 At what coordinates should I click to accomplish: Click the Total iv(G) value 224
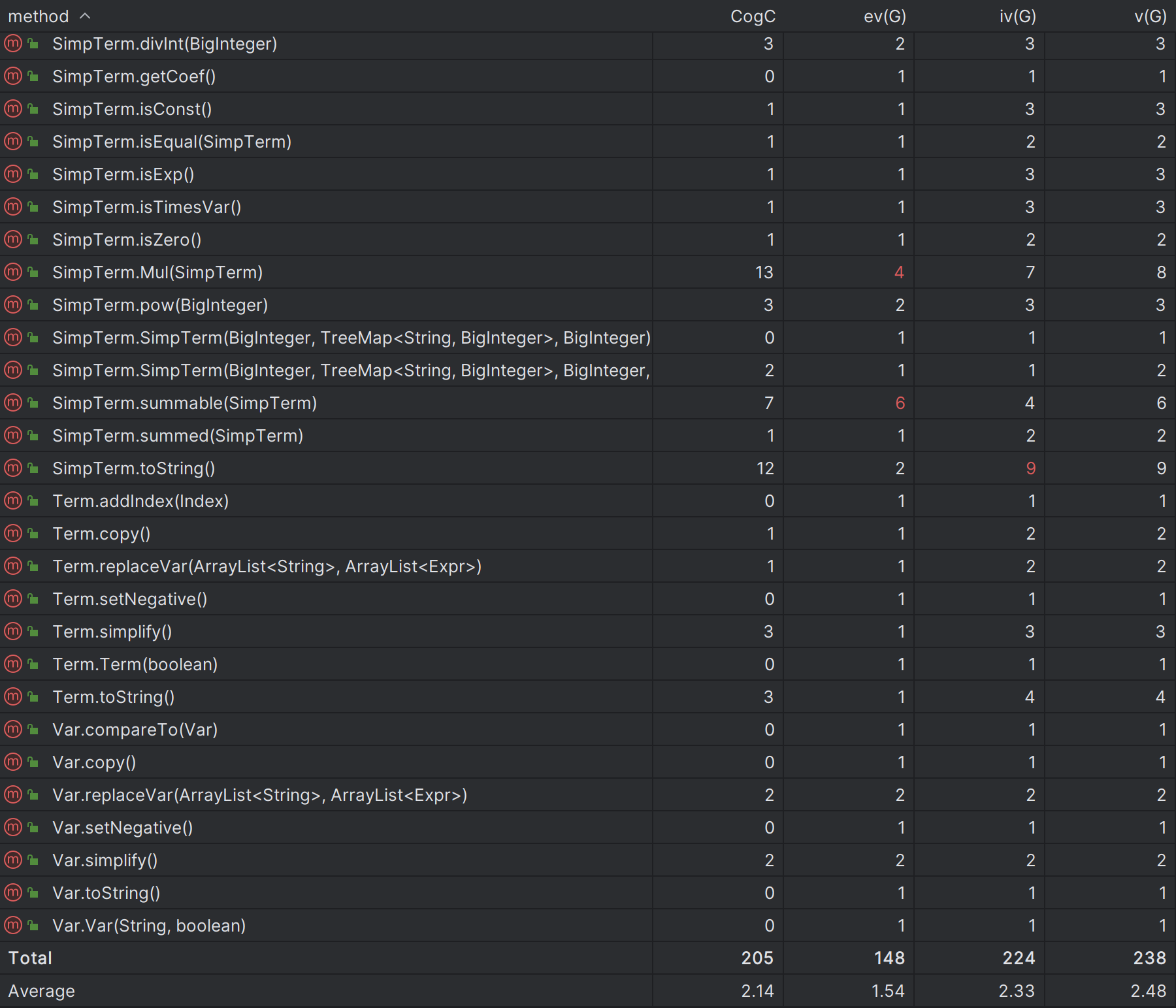(x=1019, y=958)
